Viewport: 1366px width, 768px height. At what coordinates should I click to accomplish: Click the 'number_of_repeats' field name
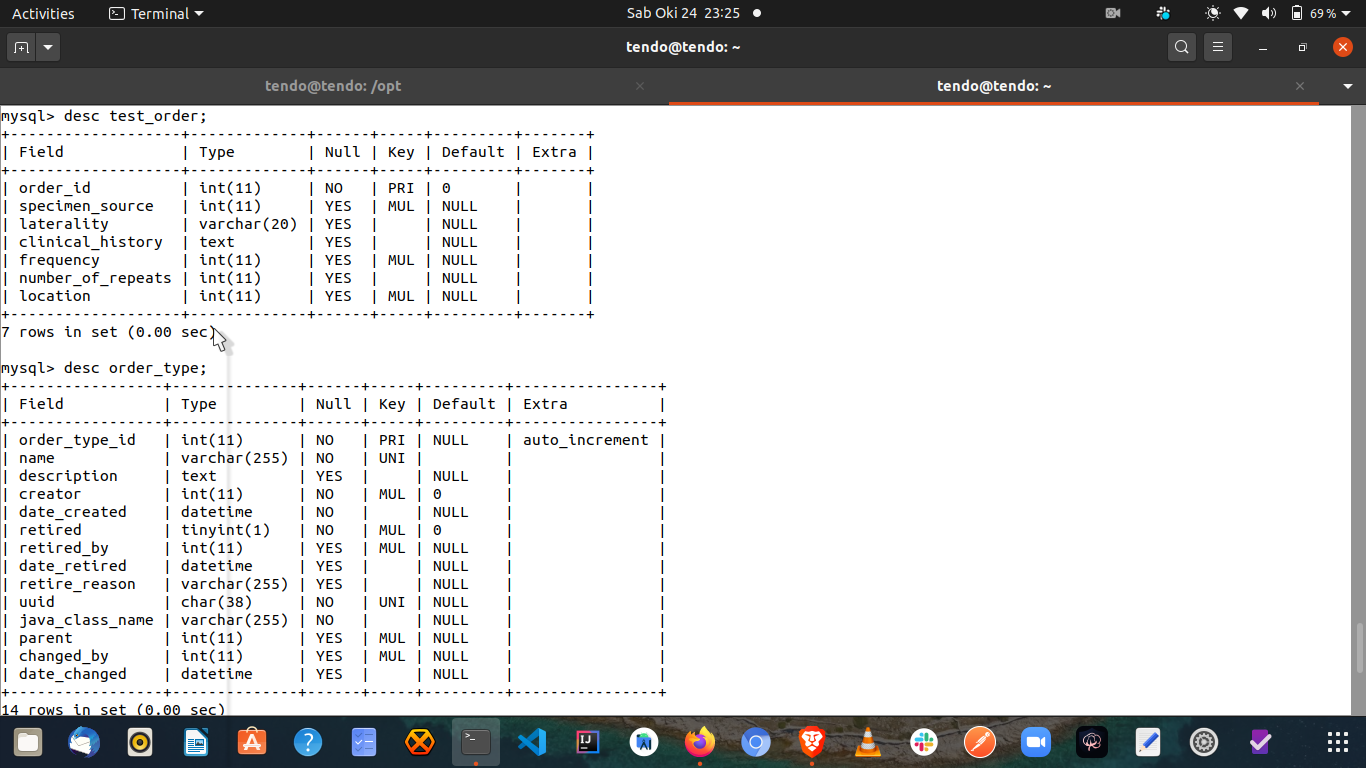tap(95, 278)
